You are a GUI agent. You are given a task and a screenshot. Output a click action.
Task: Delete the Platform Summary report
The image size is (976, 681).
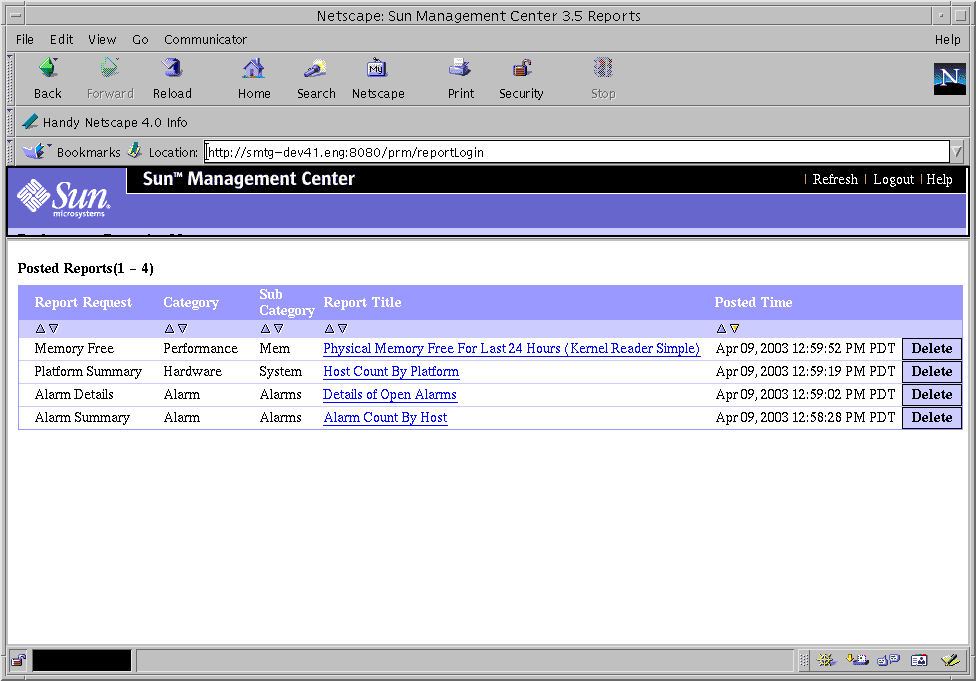(x=932, y=372)
